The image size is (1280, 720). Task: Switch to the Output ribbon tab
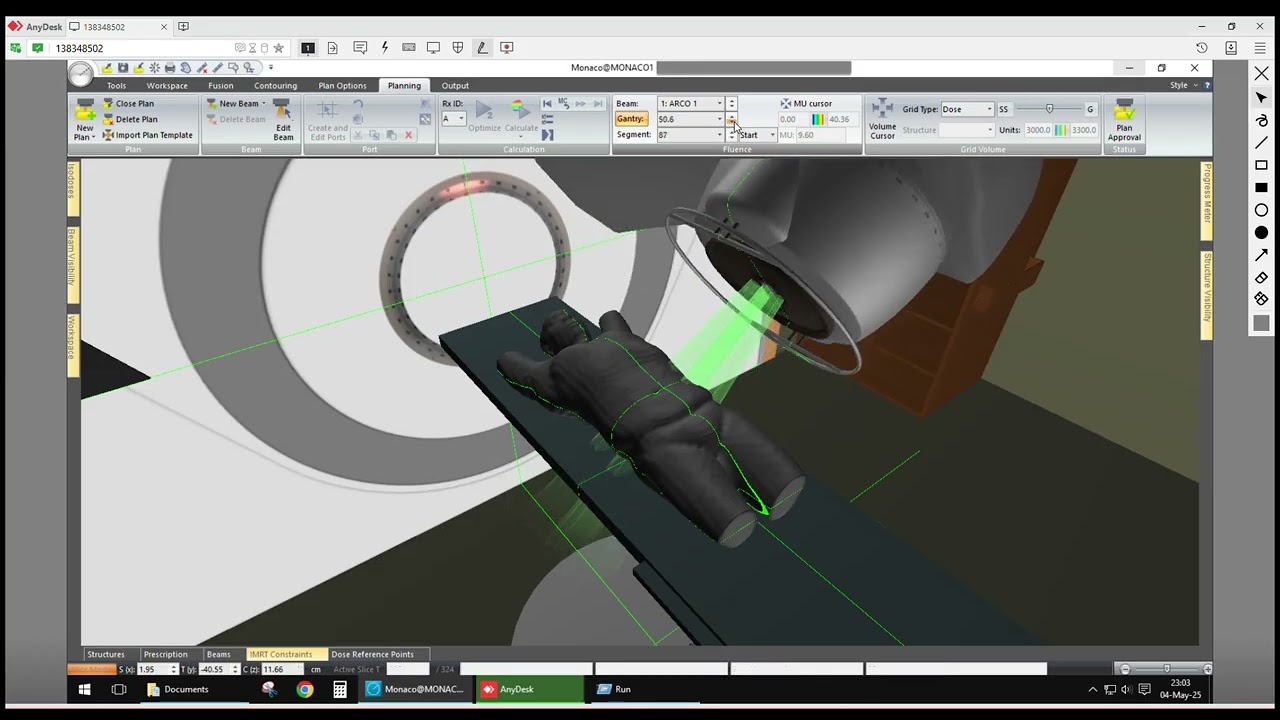point(455,86)
